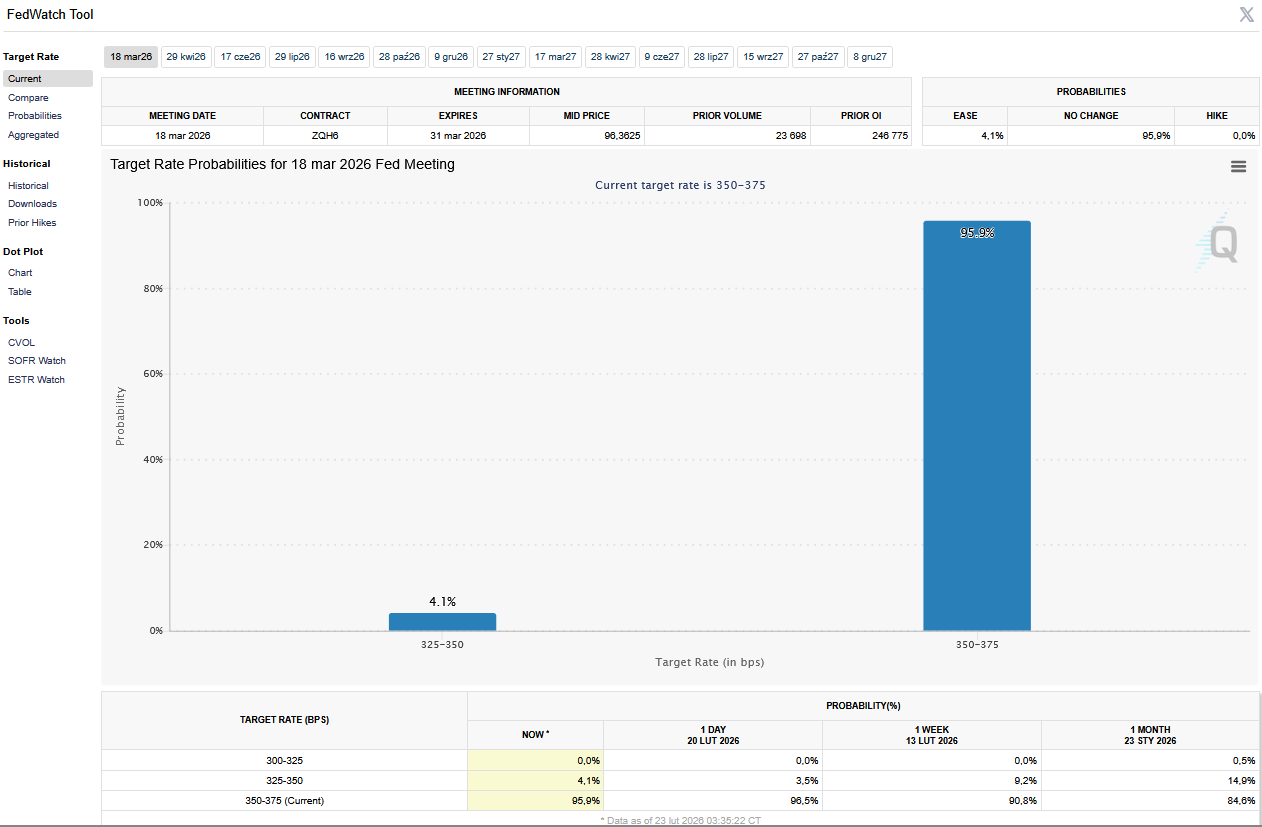The width and height of the screenshot is (1262, 827).
Task: Switch to the 17 cze26 meeting tab
Action: pyautogui.click(x=240, y=57)
